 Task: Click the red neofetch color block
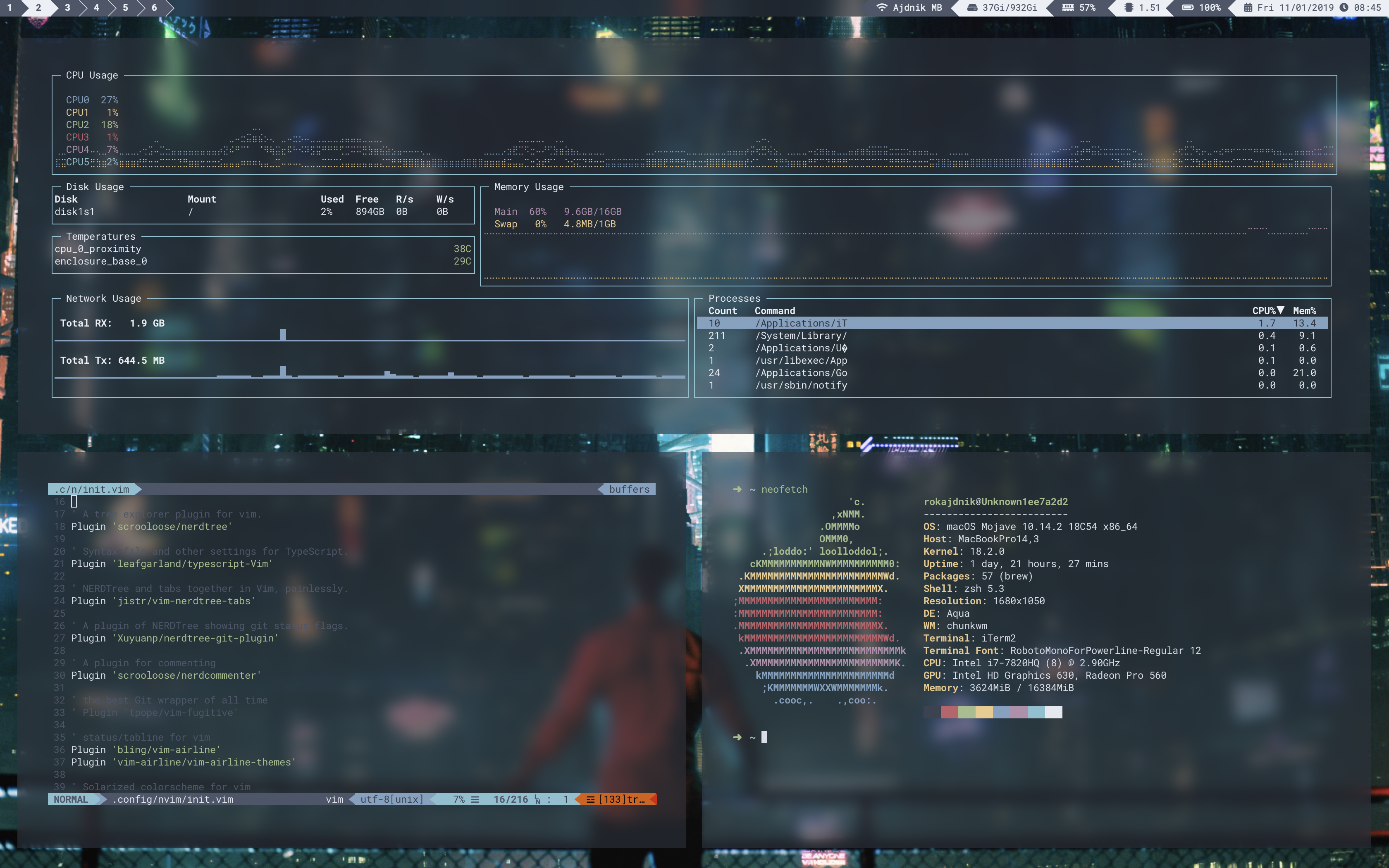[949, 713]
